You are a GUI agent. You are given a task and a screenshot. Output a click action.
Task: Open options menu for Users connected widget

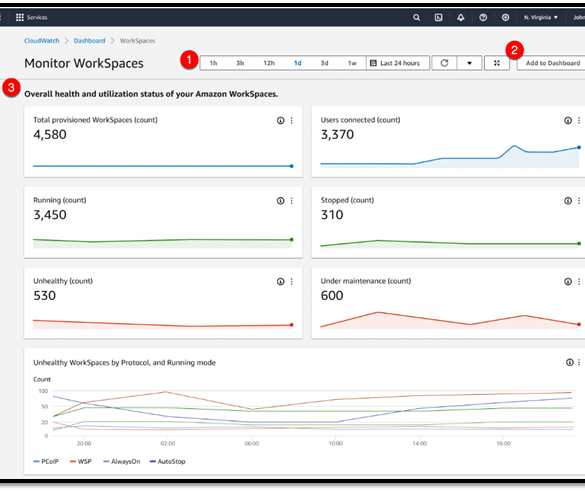[579, 120]
